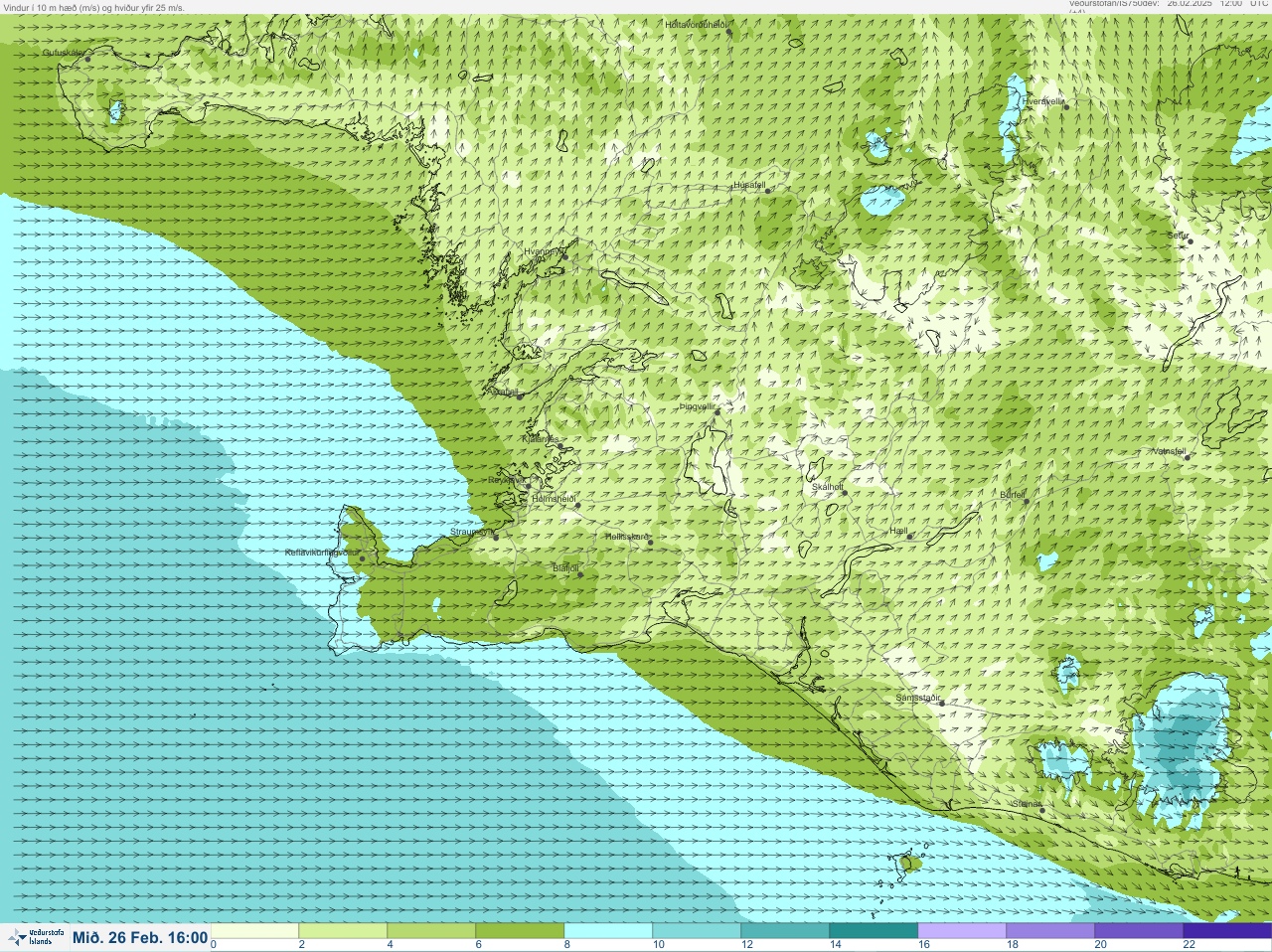This screenshot has height=952, width=1272.
Task: Click the 26.02.2025 12:00 UTC run time
Action: (x=1217, y=4)
